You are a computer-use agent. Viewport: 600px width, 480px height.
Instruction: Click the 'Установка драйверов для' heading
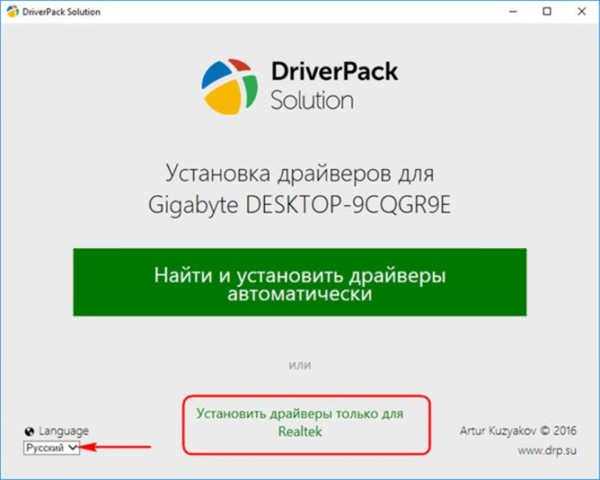tap(300, 174)
